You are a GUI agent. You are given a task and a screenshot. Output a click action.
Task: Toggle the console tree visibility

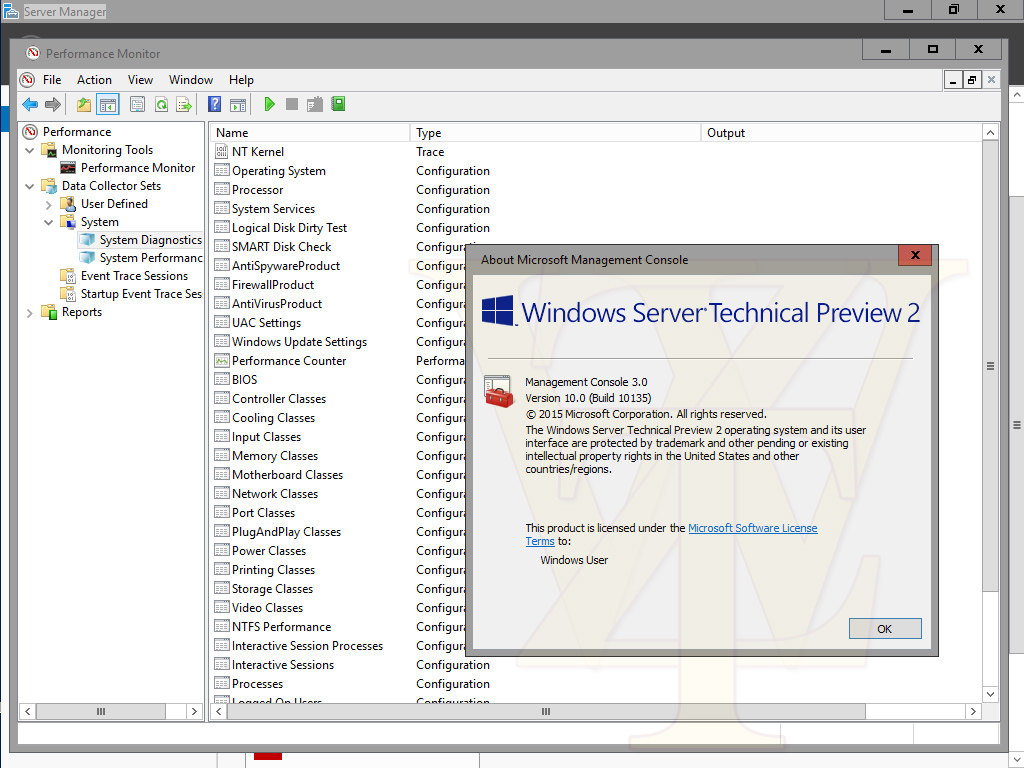[x=107, y=103]
